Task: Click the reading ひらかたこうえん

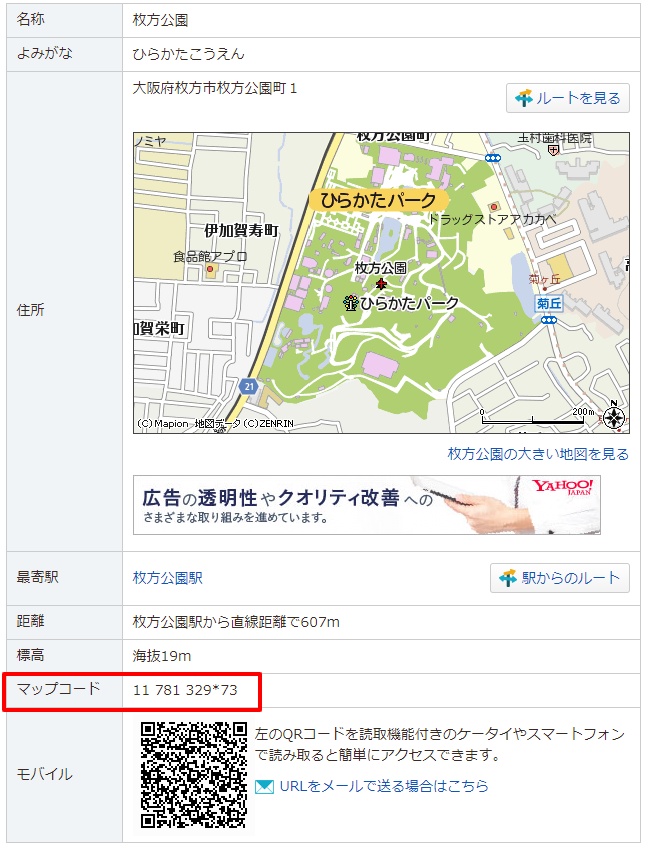Action: point(188,54)
